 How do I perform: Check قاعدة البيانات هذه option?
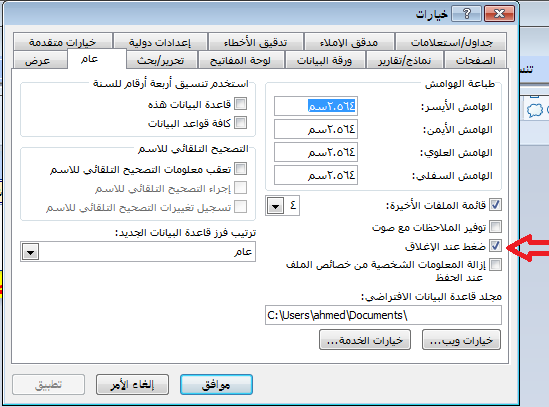click(241, 104)
